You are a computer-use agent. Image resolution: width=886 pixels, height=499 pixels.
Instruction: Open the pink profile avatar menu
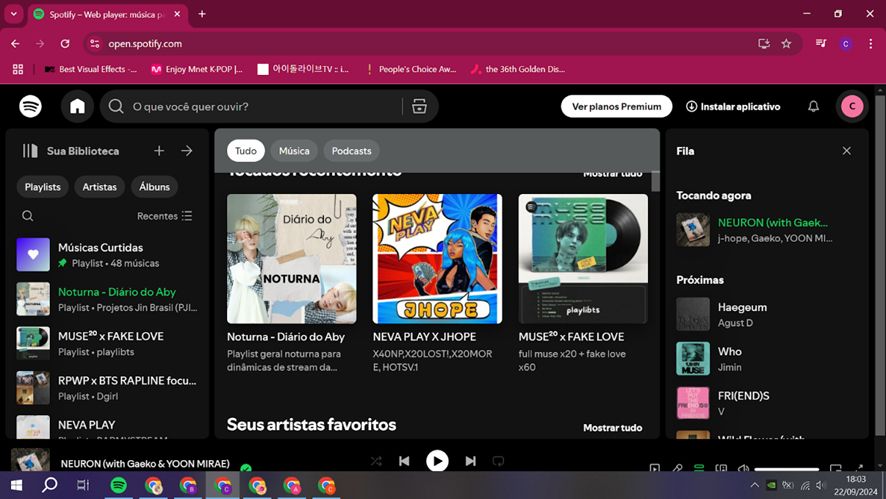click(x=852, y=106)
